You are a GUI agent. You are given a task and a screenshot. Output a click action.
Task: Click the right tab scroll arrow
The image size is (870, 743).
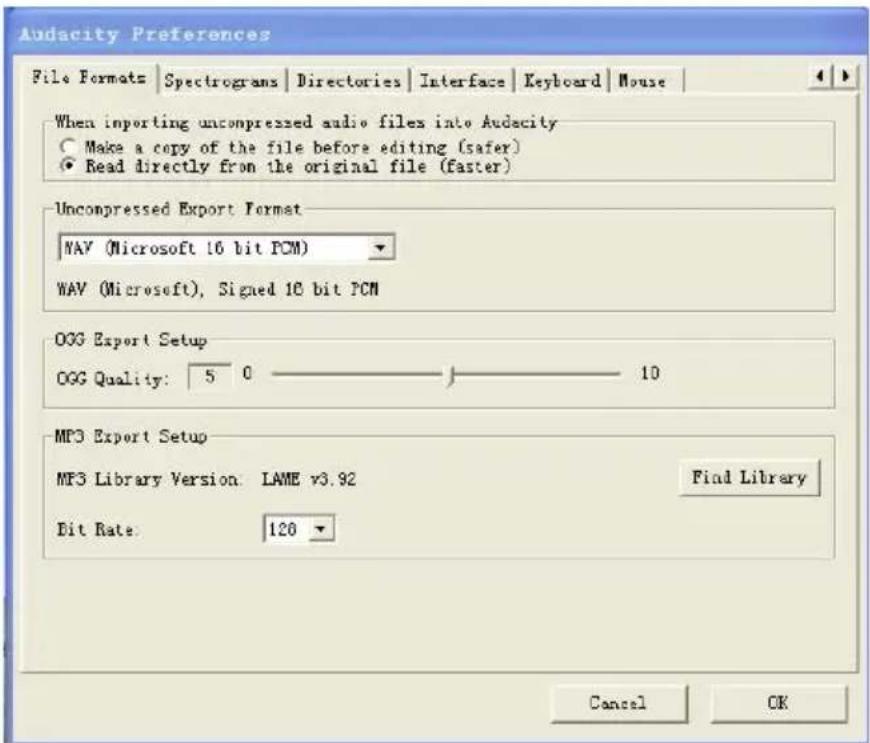pyautogui.click(x=844, y=75)
